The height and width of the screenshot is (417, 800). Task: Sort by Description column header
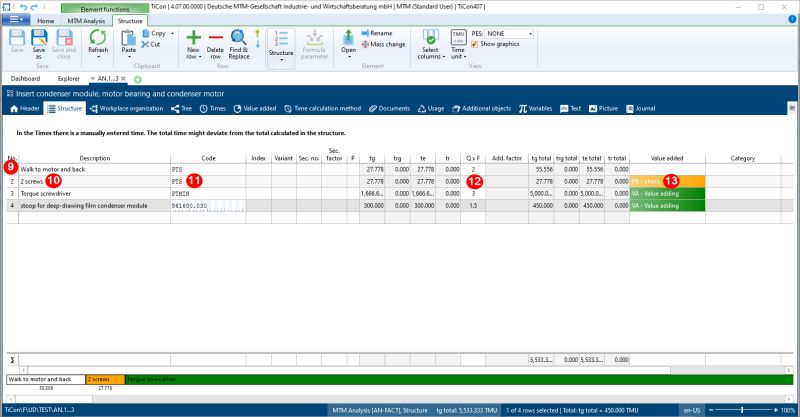(94, 159)
